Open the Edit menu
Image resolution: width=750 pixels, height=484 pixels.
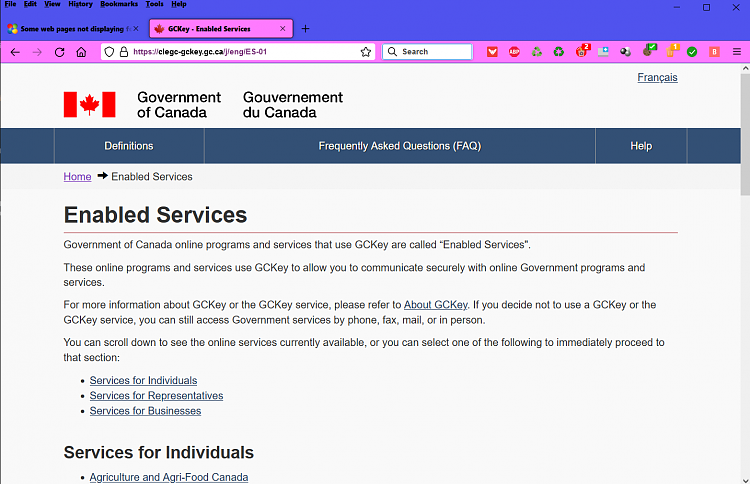tap(30, 4)
